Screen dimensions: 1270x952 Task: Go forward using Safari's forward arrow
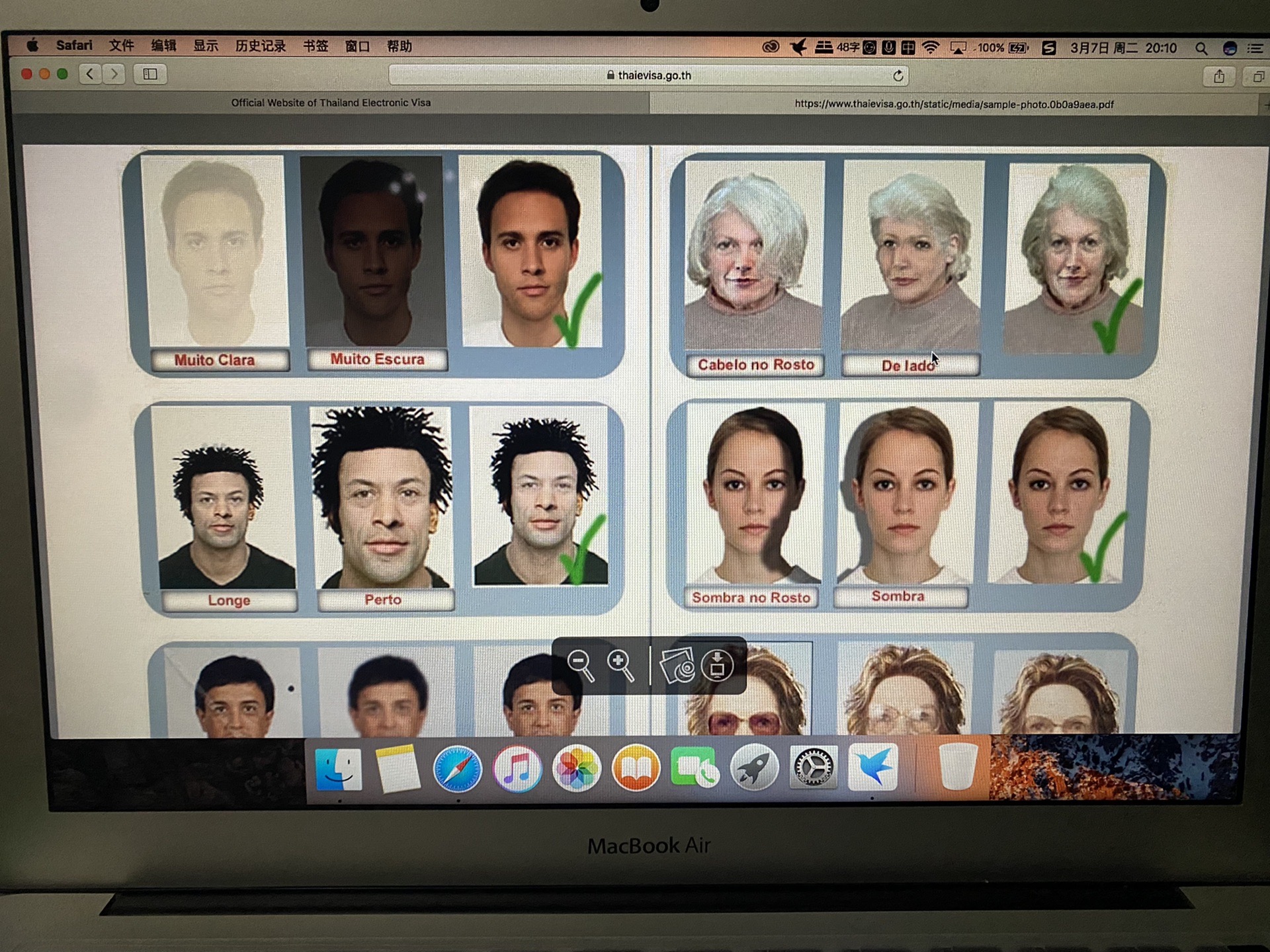pyautogui.click(x=114, y=74)
